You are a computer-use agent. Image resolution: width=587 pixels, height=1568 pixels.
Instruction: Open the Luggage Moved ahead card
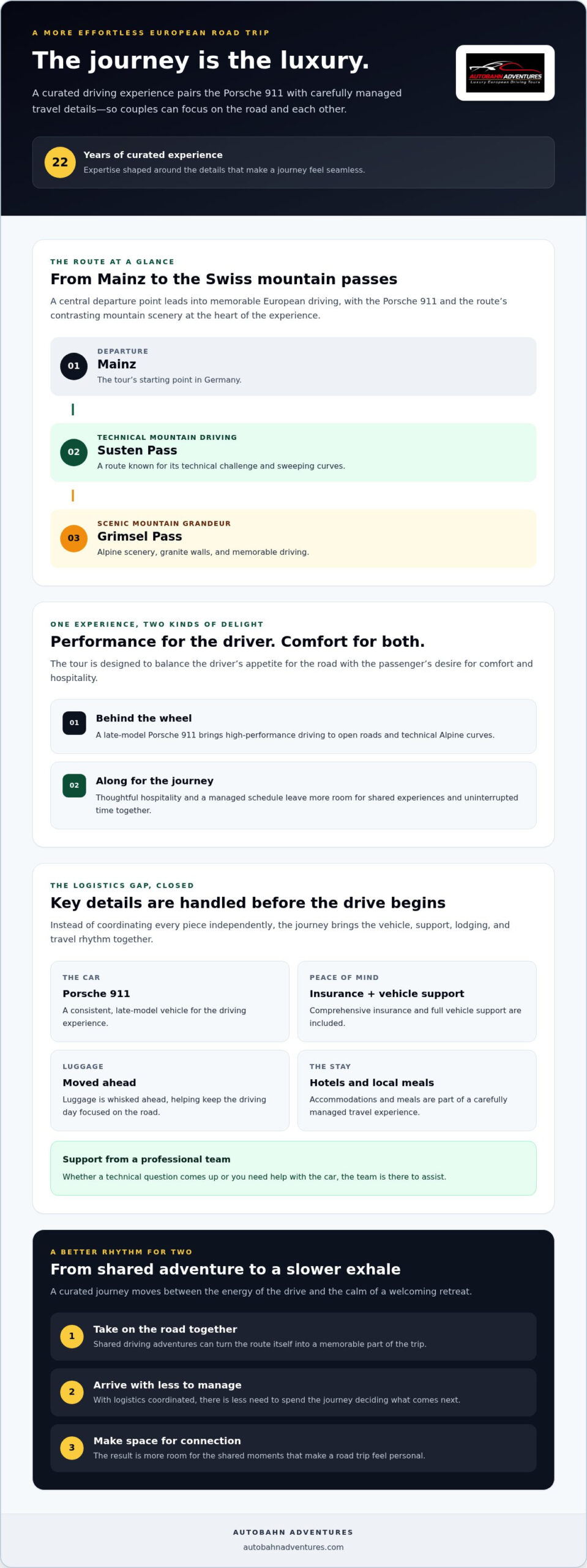click(x=170, y=1090)
